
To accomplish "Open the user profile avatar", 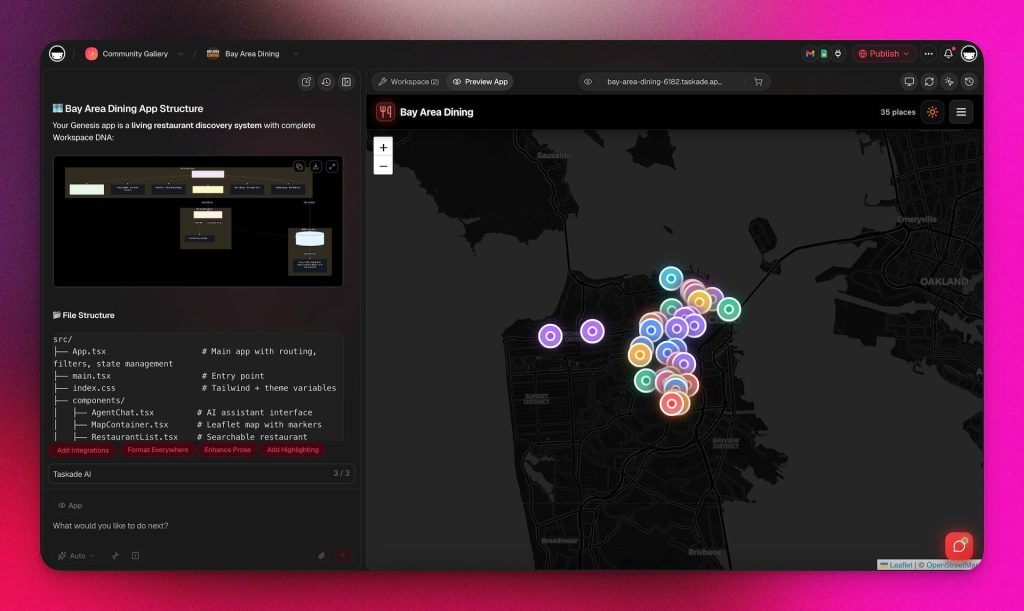I will (x=968, y=54).
